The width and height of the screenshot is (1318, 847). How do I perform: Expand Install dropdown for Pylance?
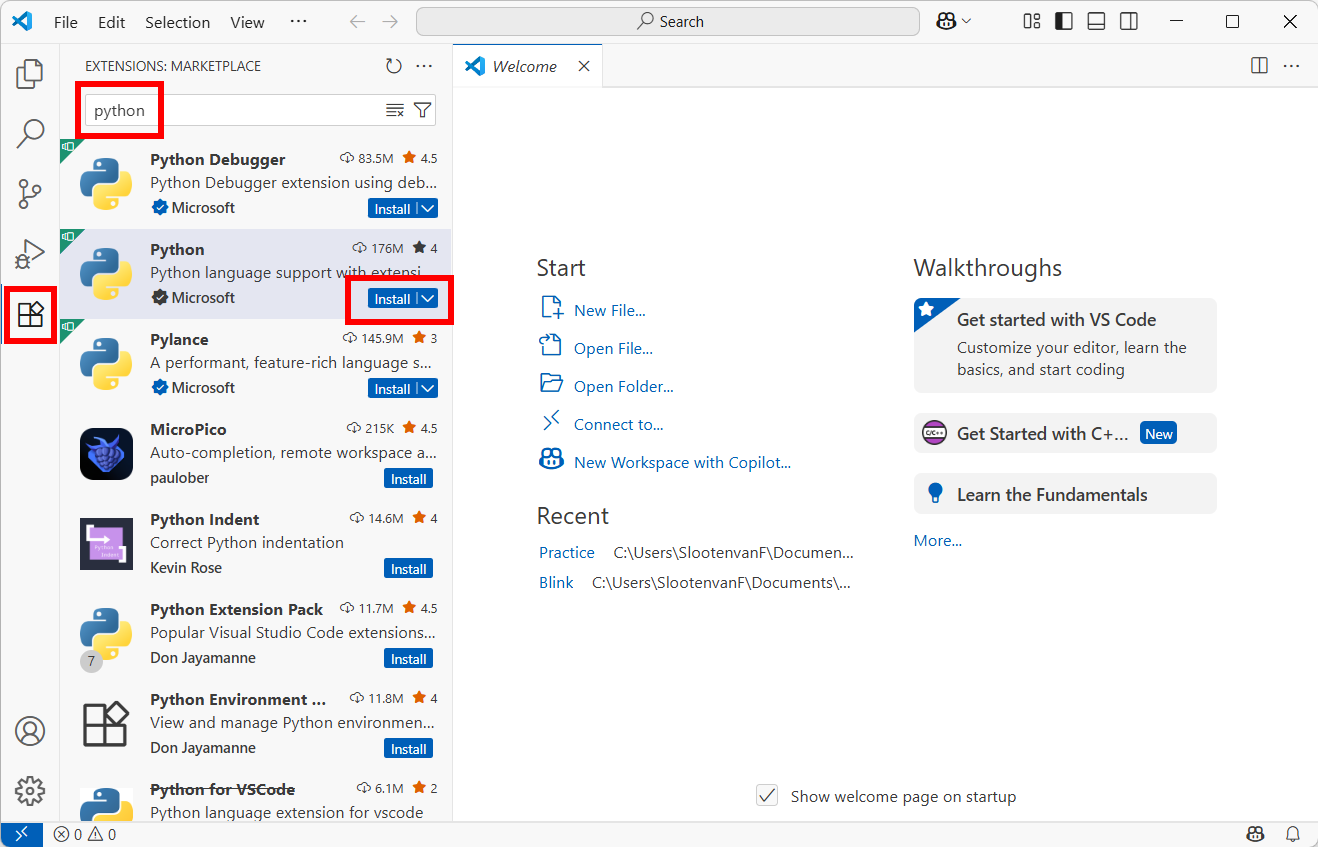pyautogui.click(x=428, y=388)
